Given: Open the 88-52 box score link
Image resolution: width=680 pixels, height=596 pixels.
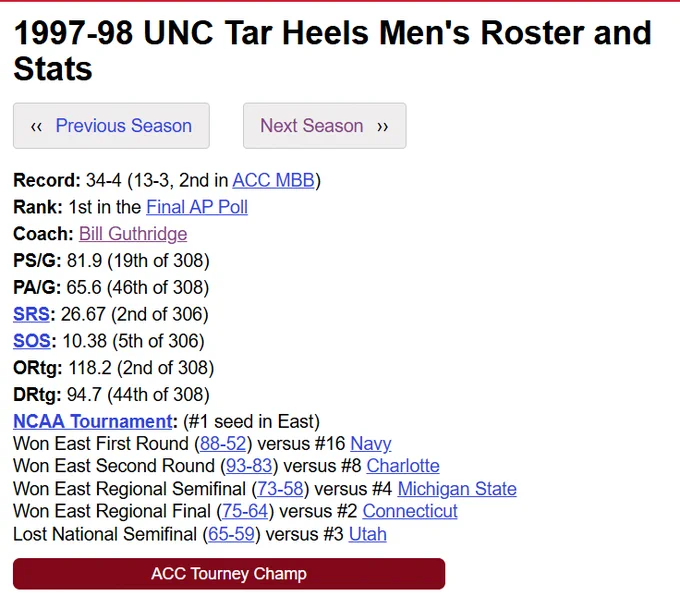Looking at the screenshot, I should click(x=223, y=444).
